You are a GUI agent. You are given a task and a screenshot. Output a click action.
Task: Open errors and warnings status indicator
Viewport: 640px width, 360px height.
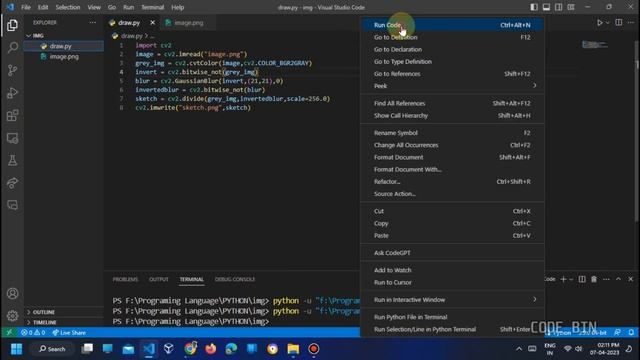[x=33, y=333]
